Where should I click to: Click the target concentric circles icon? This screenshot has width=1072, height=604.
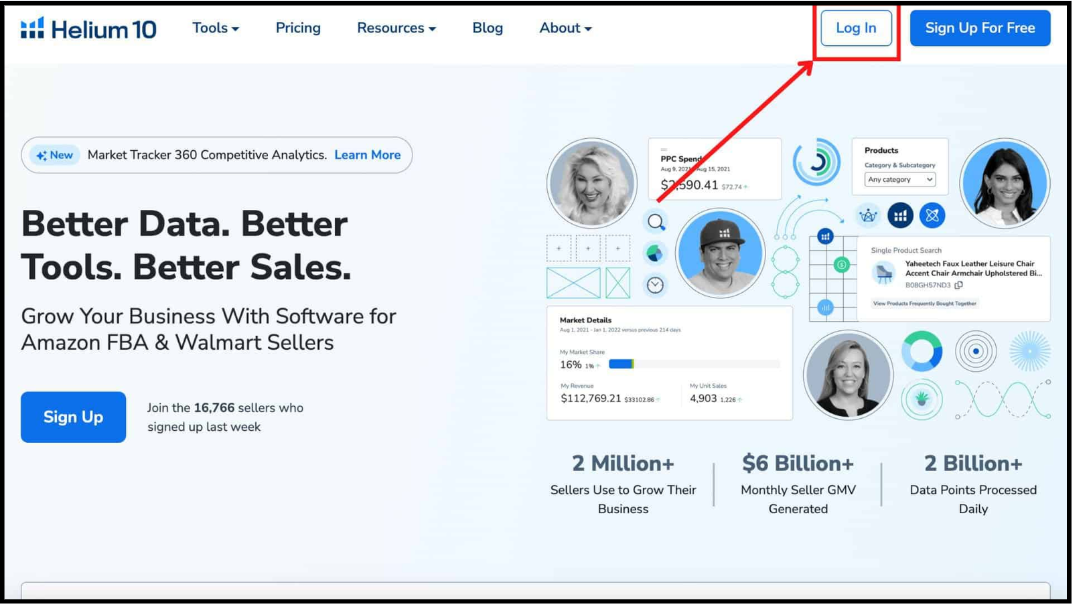(x=975, y=351)
